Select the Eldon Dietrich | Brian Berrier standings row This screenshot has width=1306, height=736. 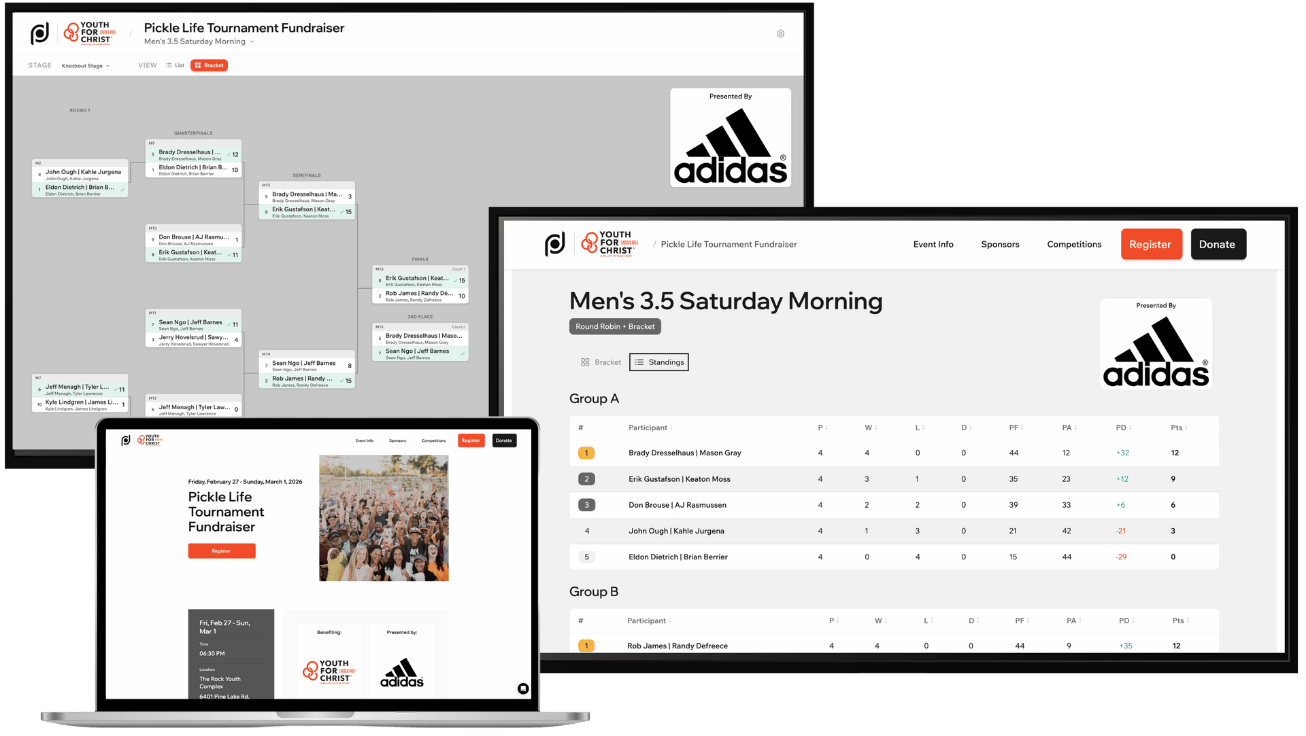coord(894,557)
